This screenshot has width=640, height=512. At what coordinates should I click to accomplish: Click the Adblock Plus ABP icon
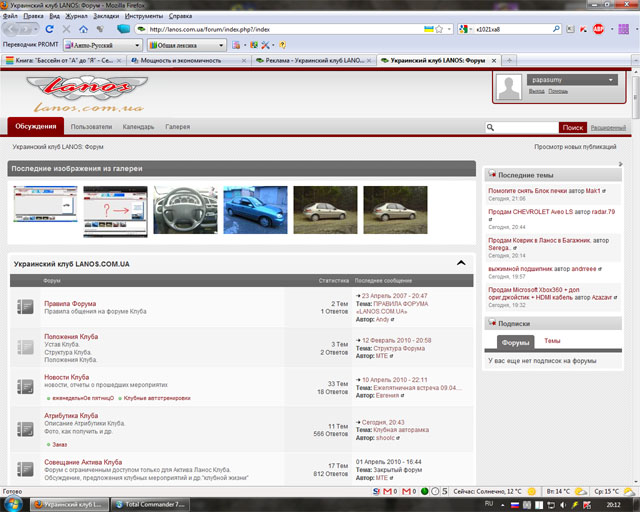598,29
